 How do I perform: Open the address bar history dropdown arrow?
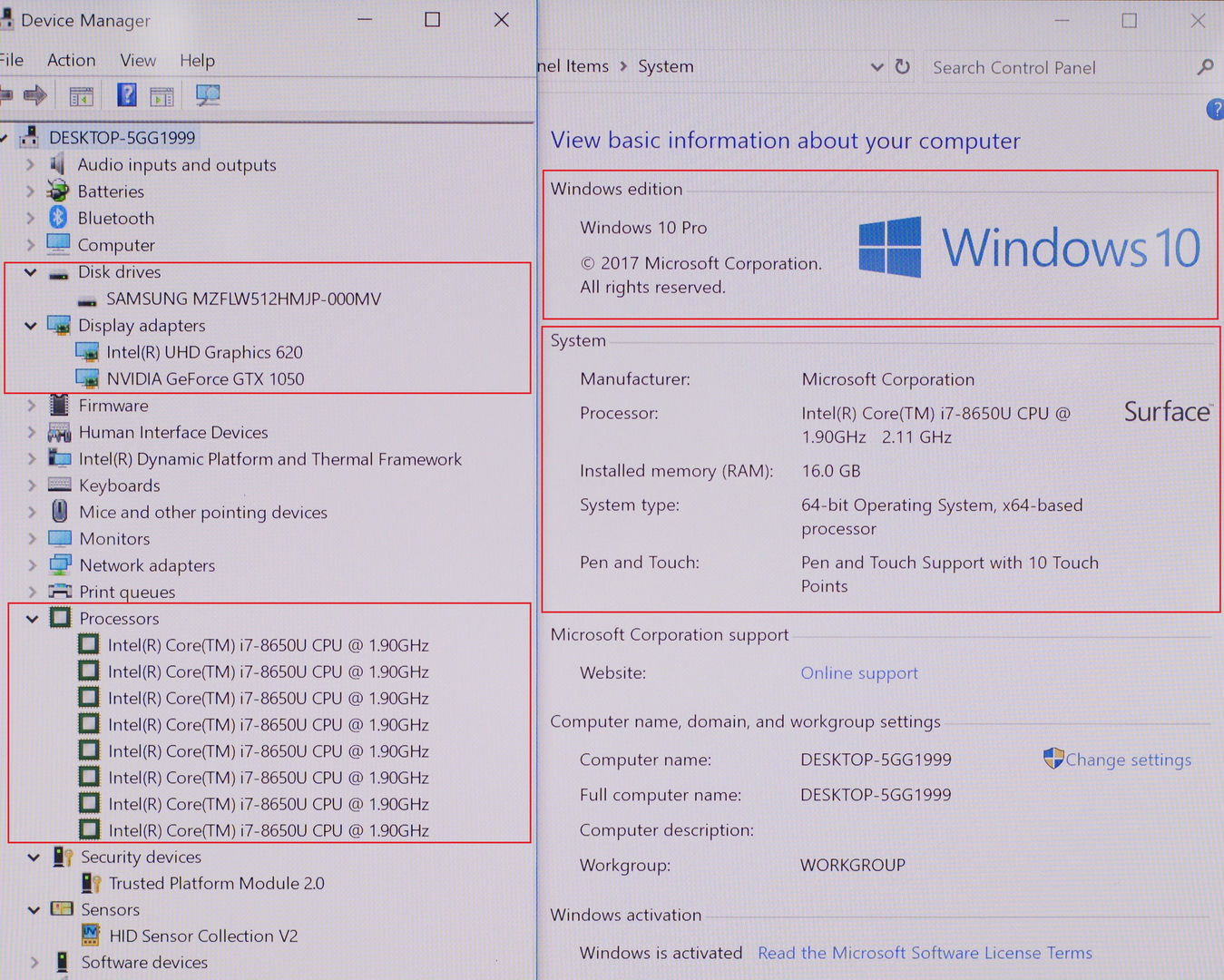tap(876, 67)
